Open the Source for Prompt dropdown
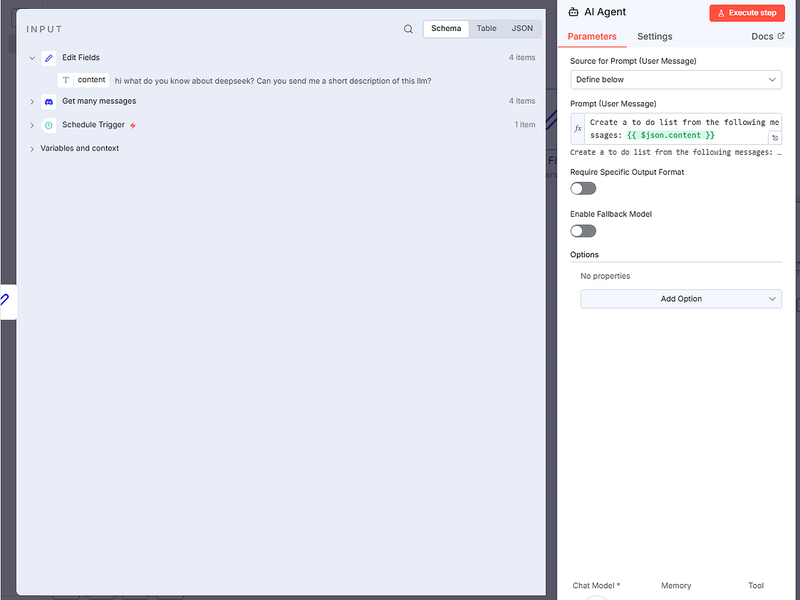Image resolution: width=800 pixels, height=600 pixels. point(676,80)
